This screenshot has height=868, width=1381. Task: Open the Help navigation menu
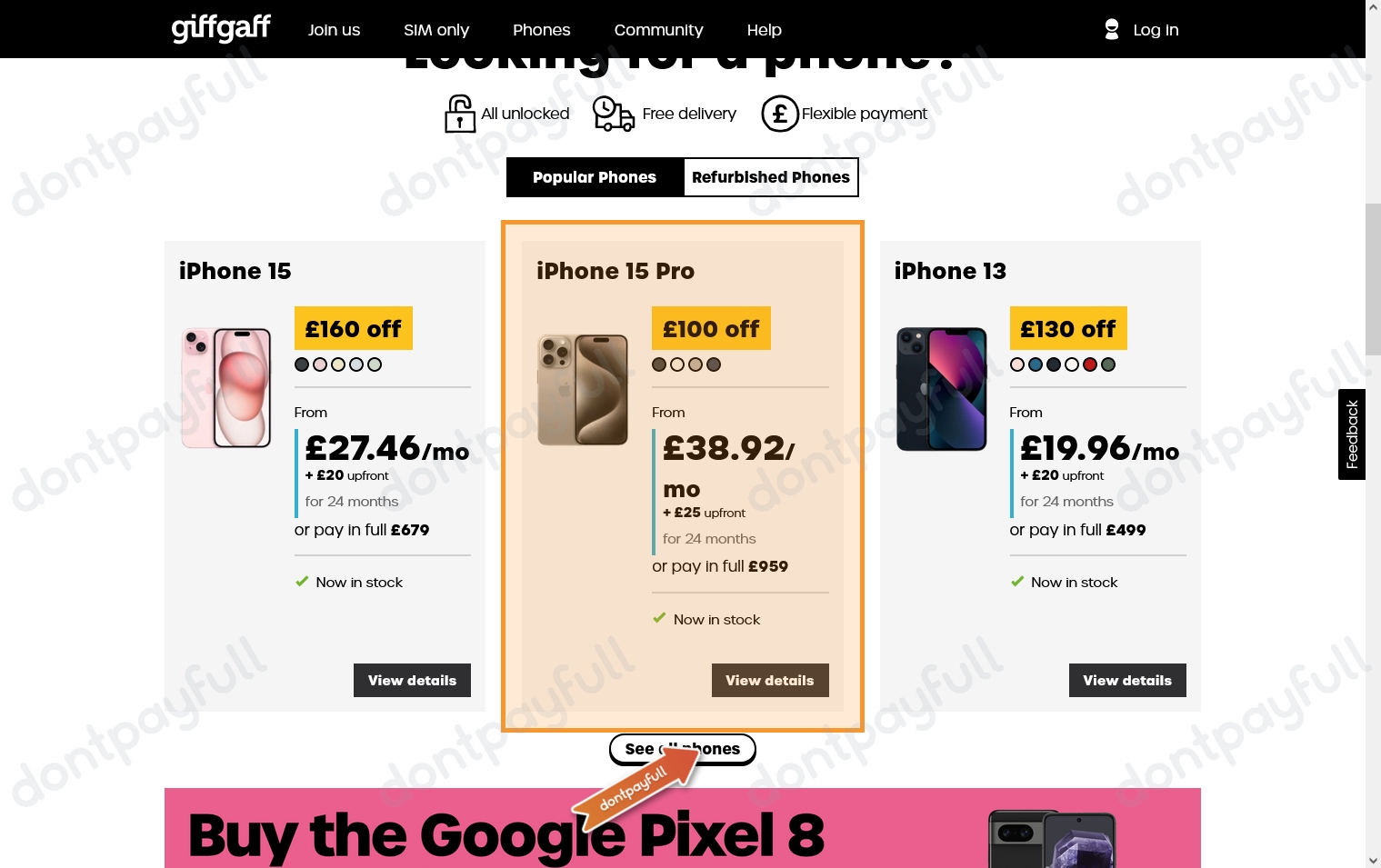[764, 29]
